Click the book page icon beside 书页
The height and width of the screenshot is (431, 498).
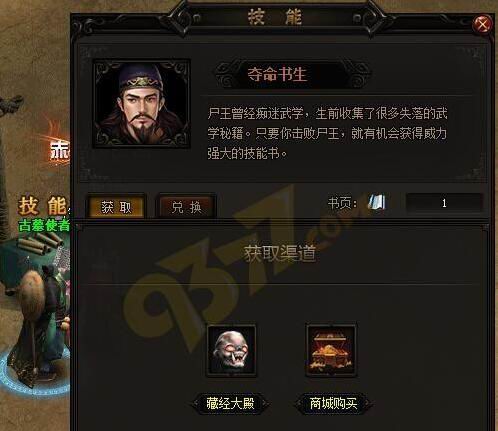click(377, 202)
